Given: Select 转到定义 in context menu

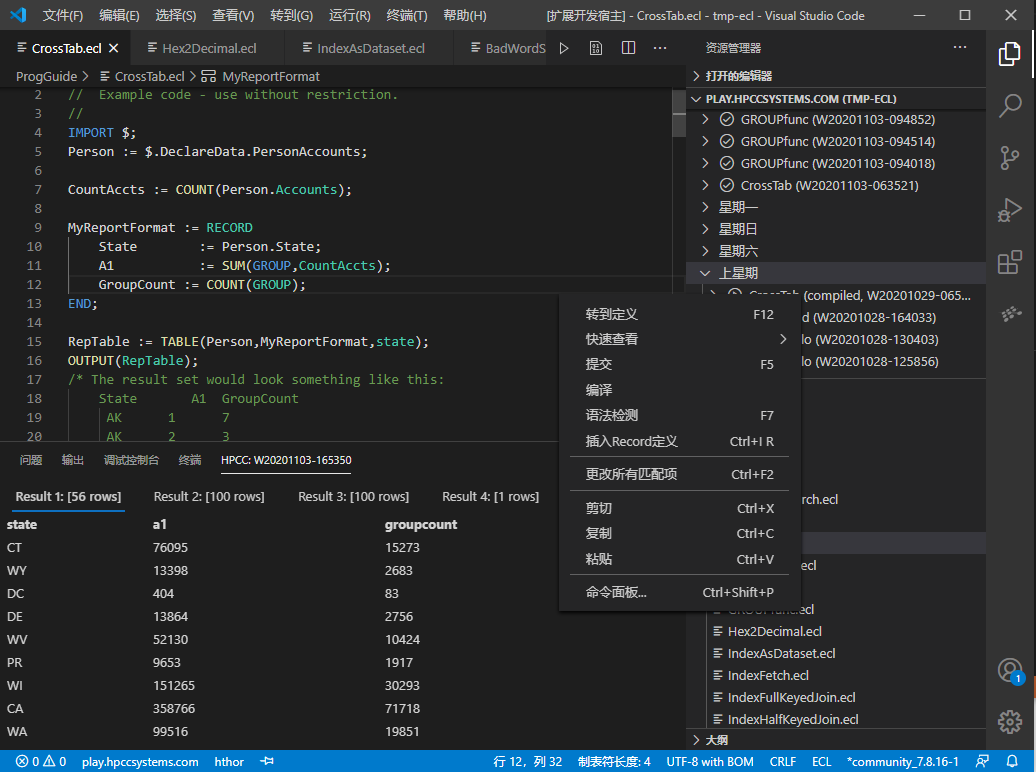Looking at the screenshot, I should click(x=679, y=315).
